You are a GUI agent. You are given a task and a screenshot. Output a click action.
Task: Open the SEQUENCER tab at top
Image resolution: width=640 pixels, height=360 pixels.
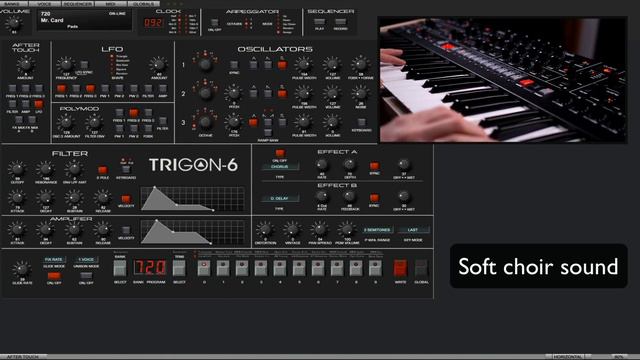tap(78, 4)
